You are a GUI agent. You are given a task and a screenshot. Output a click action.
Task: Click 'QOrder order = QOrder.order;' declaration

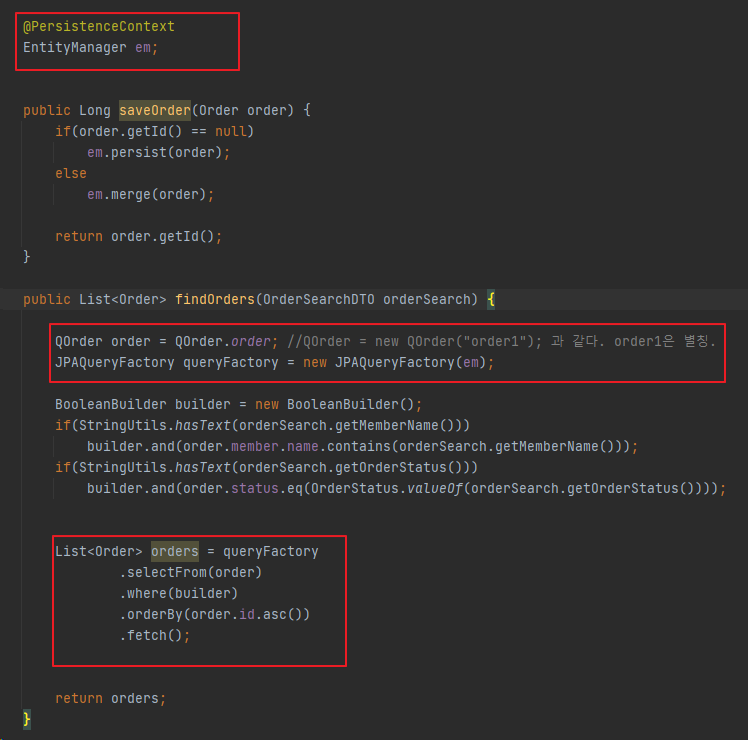166,342
